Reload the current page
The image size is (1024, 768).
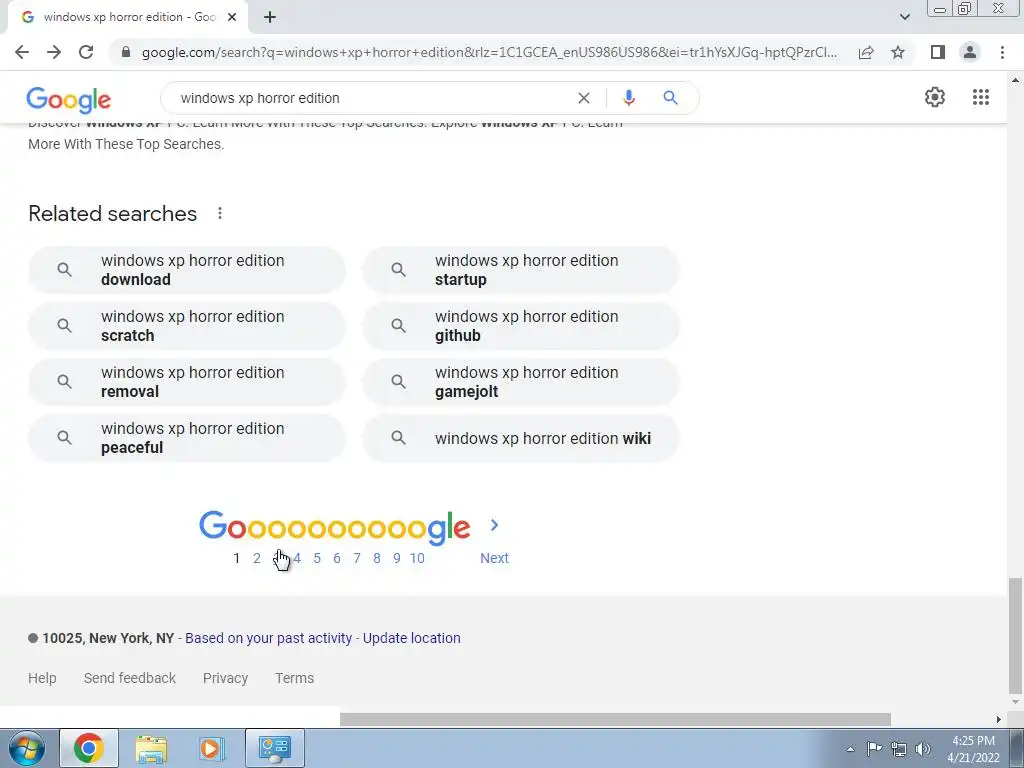(x=86, y=52)
